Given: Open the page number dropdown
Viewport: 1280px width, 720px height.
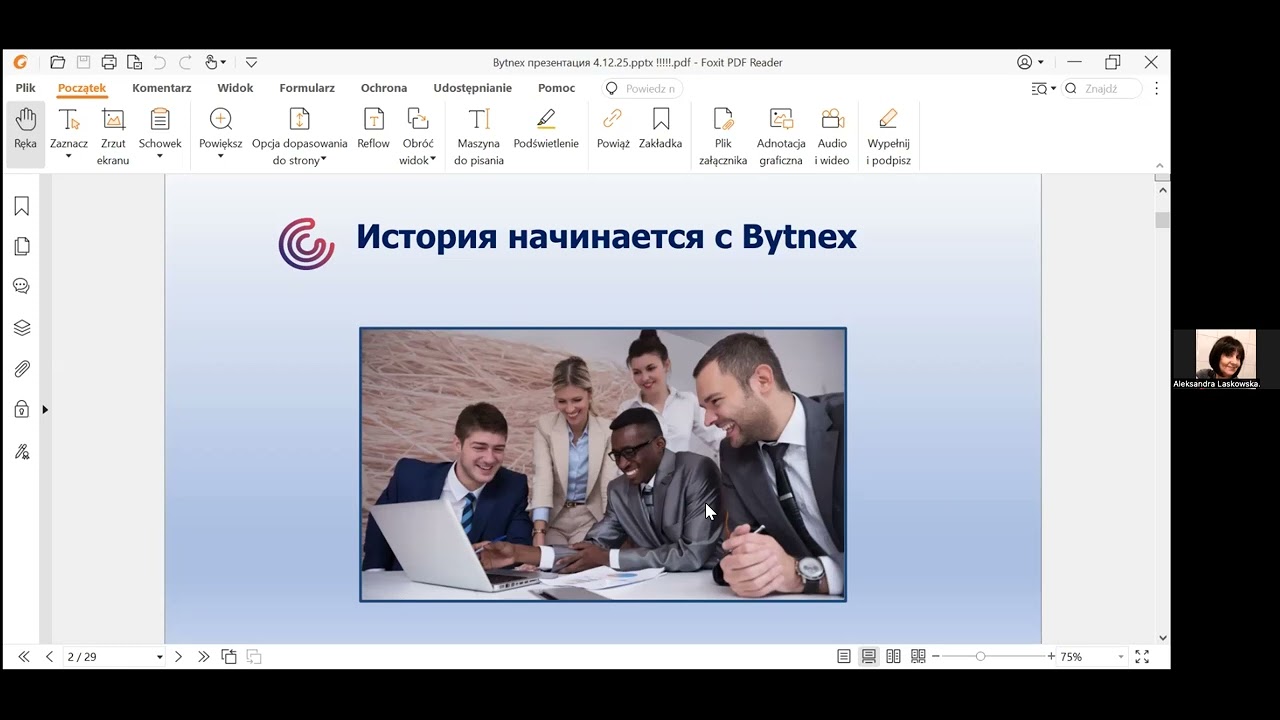Looking at the screenshot, I should tap(159, 657).
